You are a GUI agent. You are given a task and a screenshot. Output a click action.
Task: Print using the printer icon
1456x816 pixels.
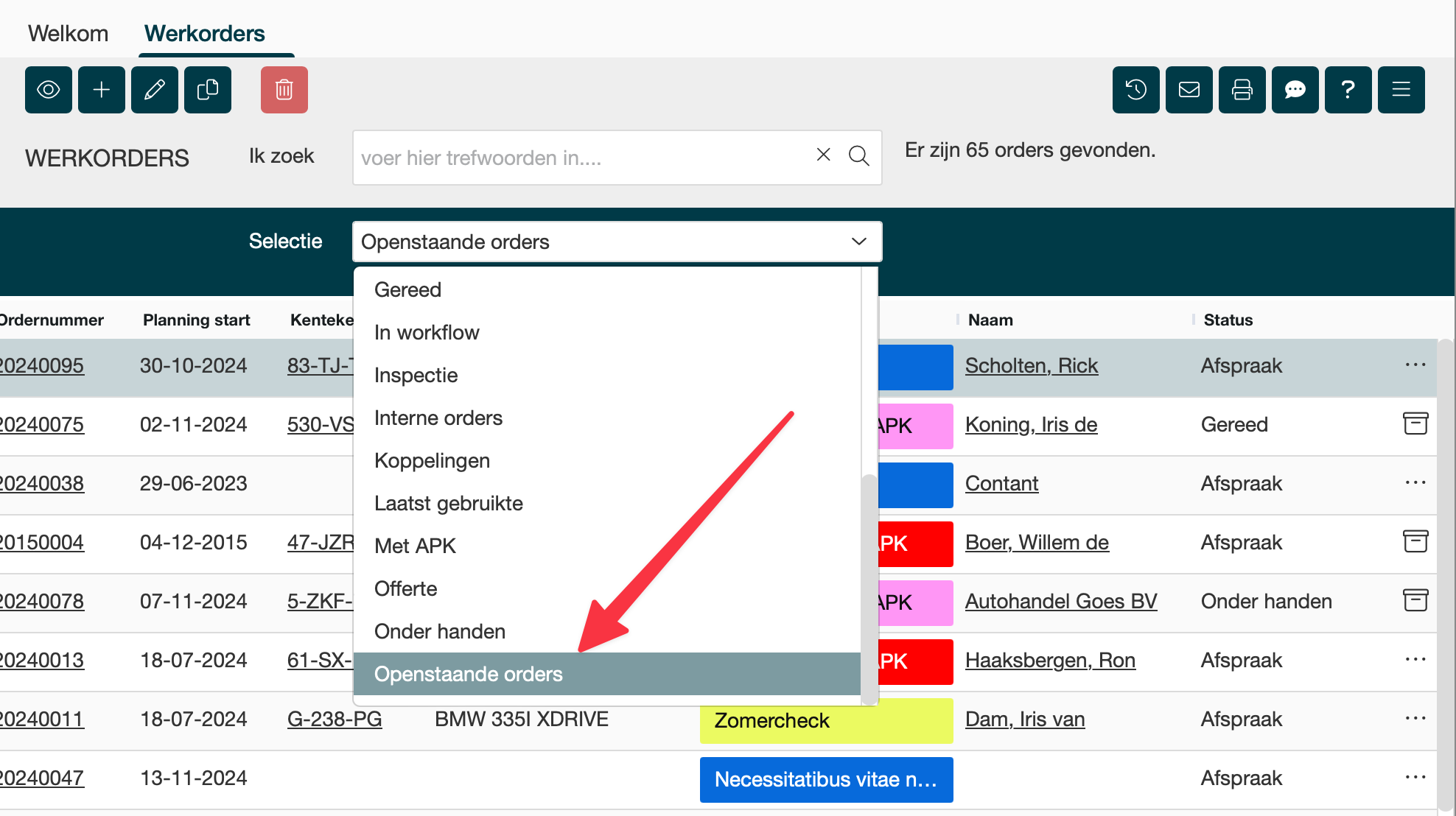coord(1242,90)
